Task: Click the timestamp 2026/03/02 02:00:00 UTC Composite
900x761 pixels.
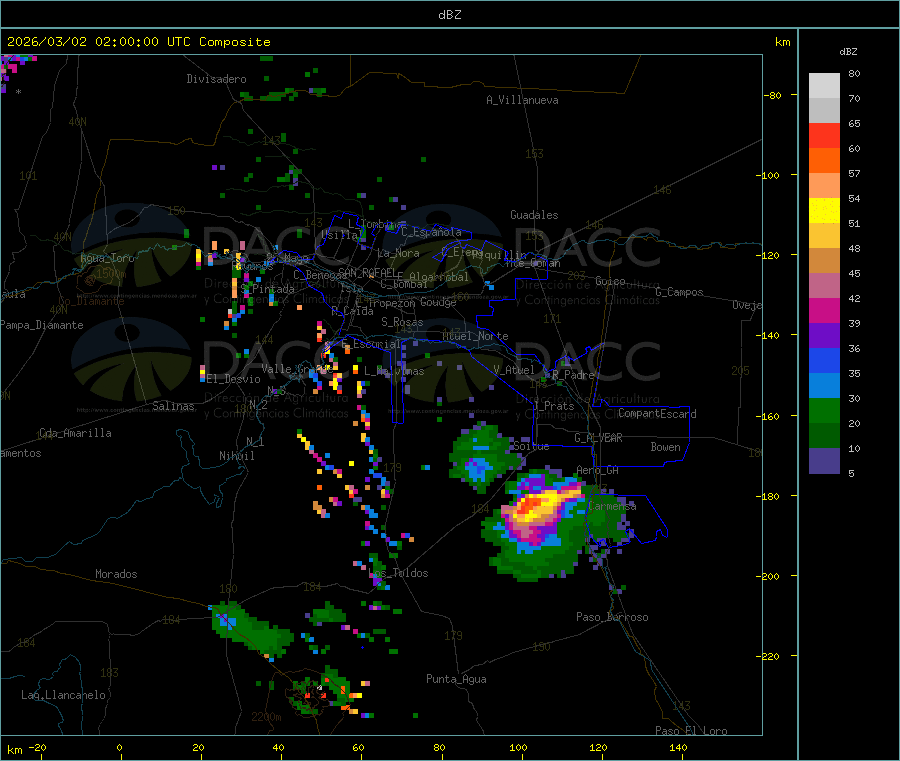Action: 138,42
